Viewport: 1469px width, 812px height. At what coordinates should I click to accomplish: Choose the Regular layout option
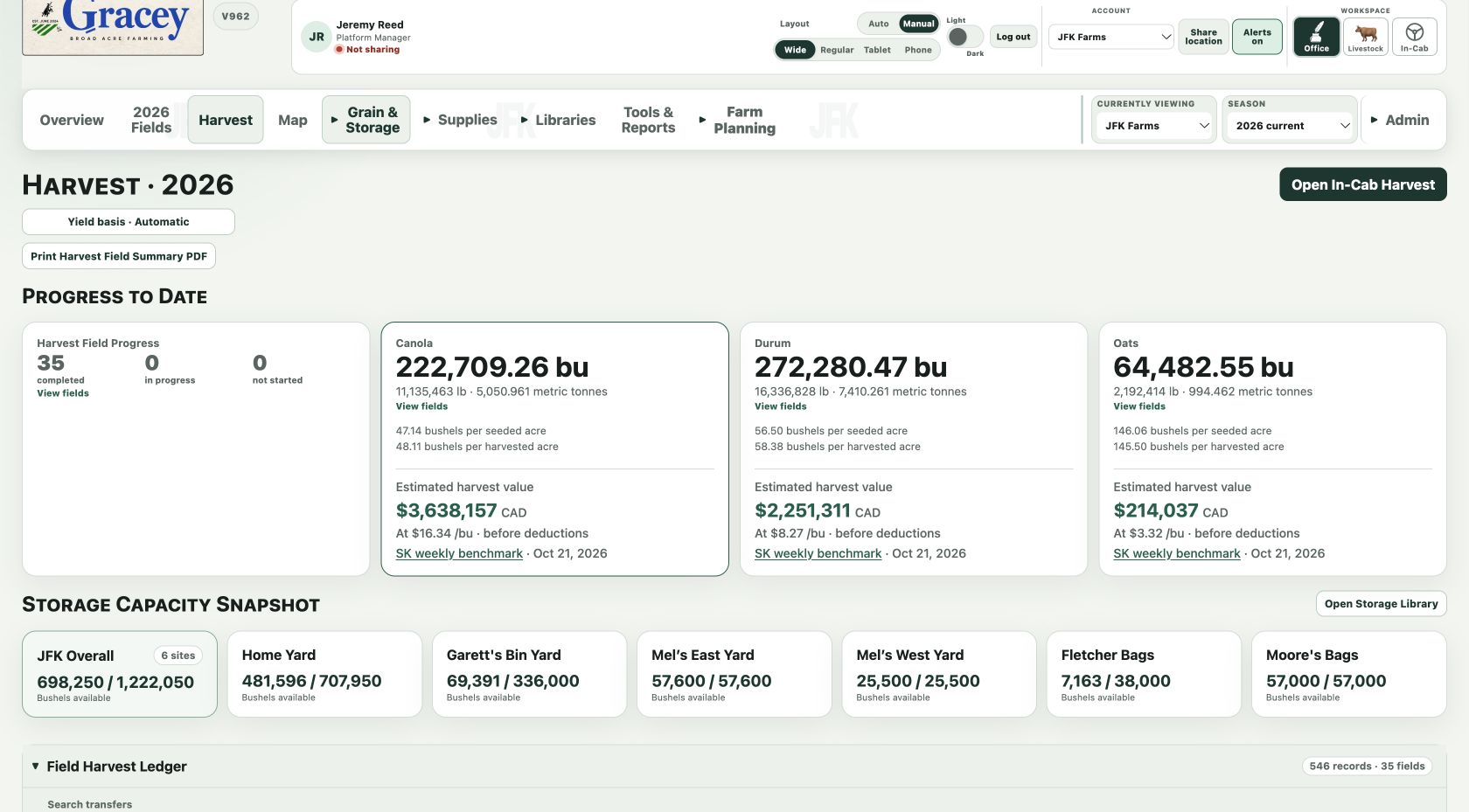pyautogui.click(x=837, y=50)
